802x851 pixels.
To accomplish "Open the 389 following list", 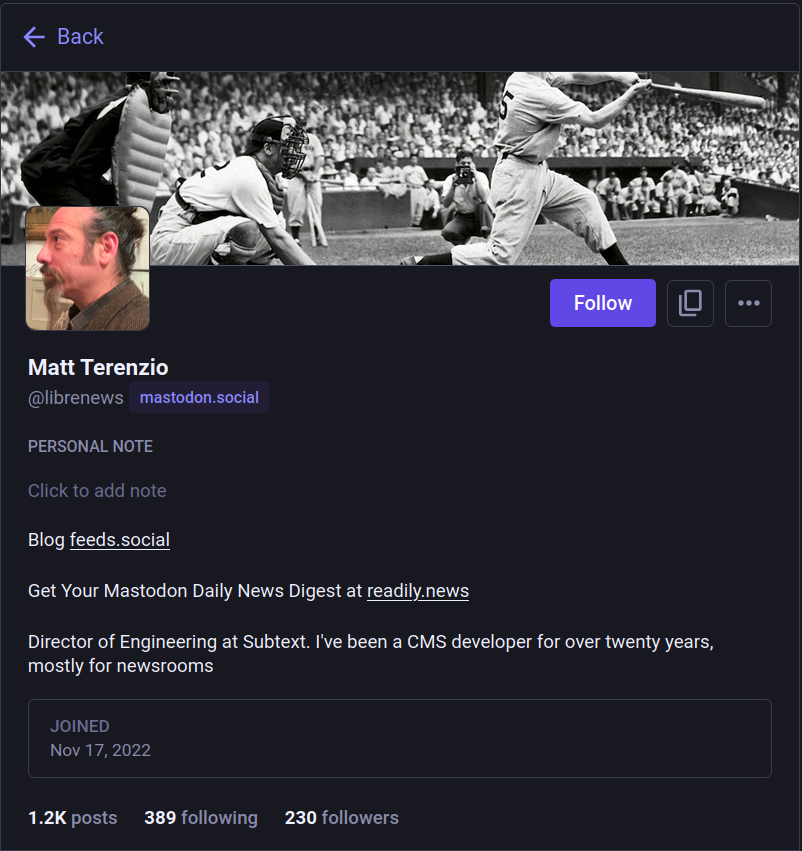I will pos(201,818).
